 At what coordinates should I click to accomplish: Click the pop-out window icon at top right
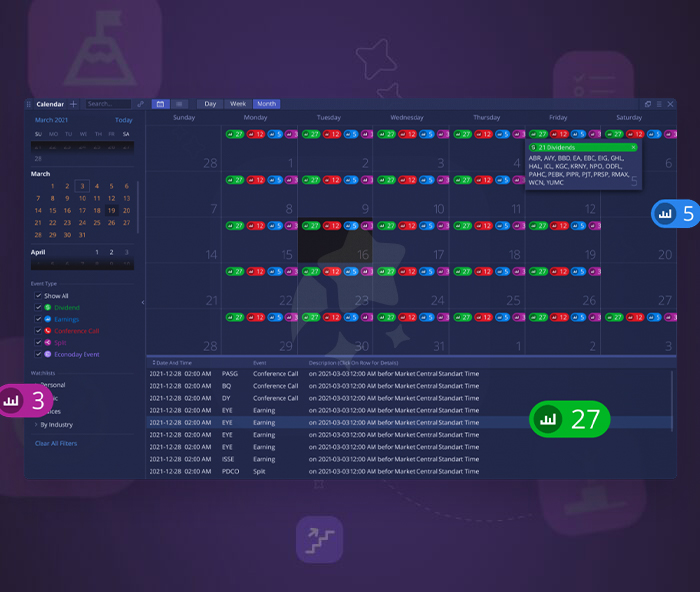click(647, 104)
